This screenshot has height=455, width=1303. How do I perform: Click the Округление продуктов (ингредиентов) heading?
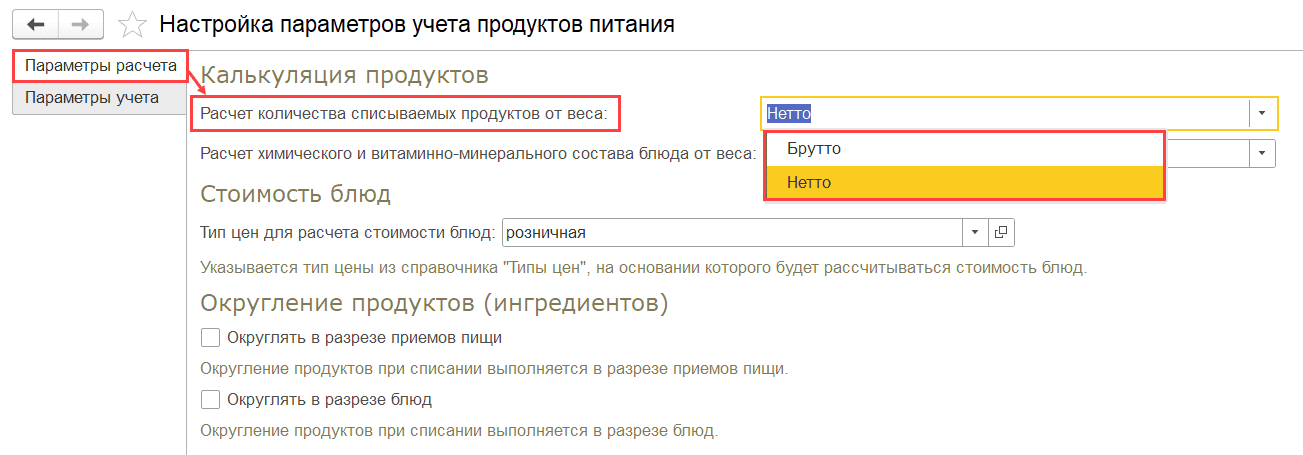point(434,301)
